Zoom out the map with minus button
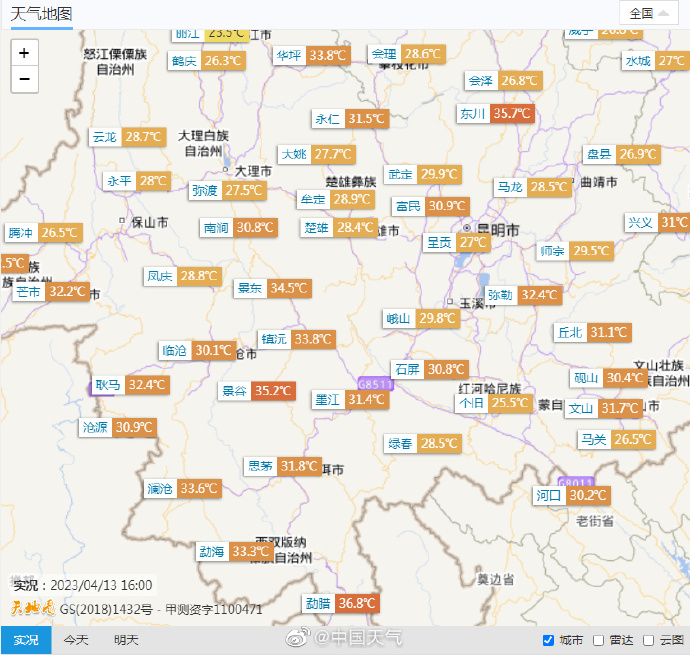The width and height of the screenshot is (690, 655). (x=24, y=79)
